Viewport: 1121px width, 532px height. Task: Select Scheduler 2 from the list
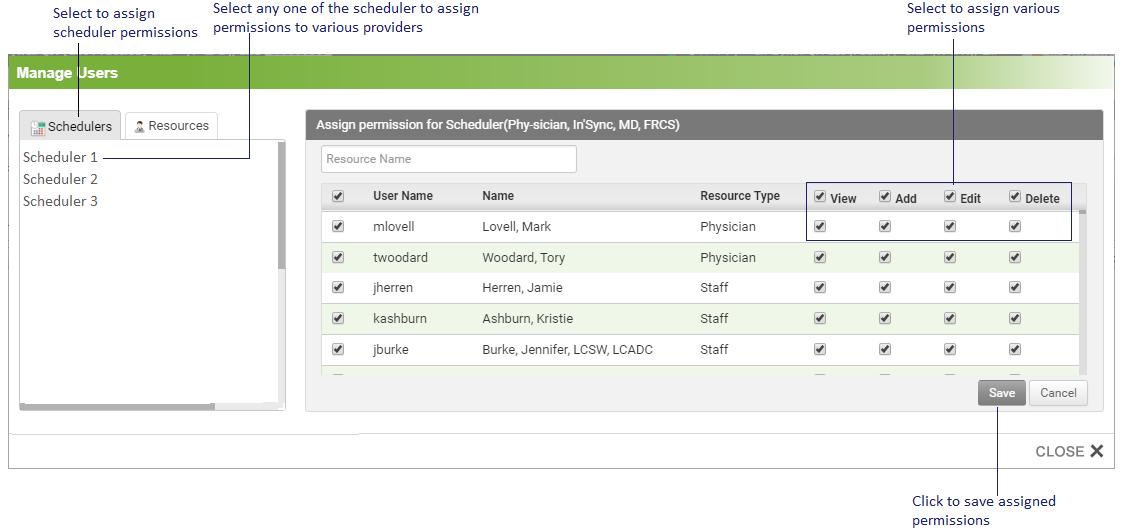click(x=61, y=179)
